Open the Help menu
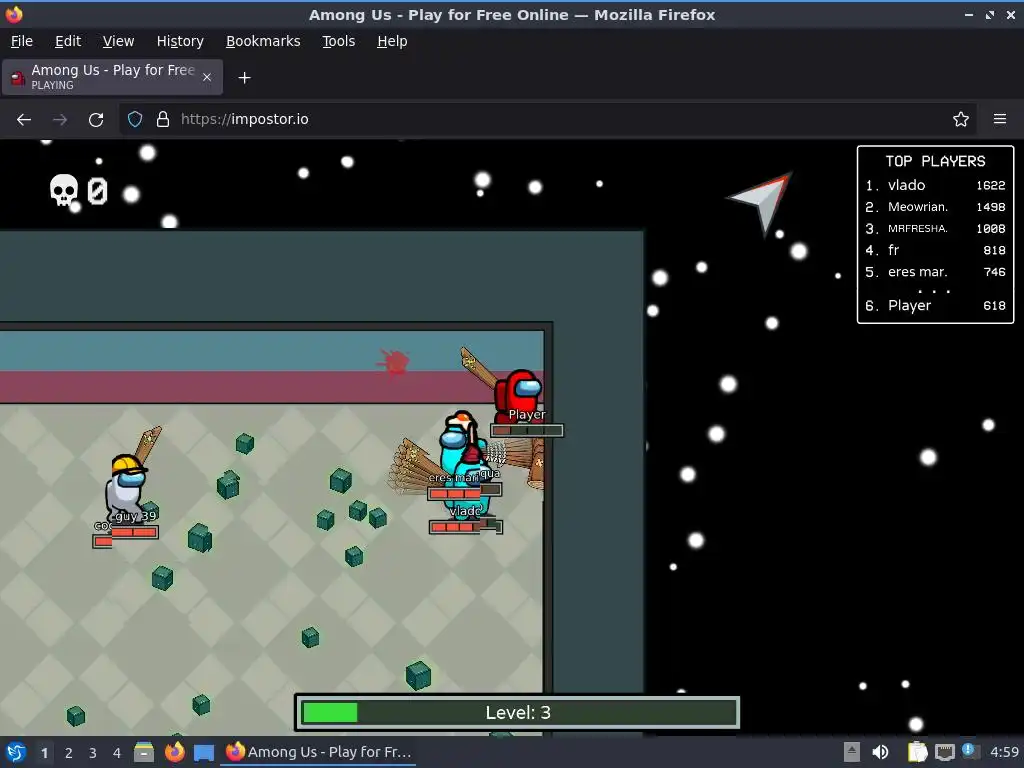 [x=392, y=41]
